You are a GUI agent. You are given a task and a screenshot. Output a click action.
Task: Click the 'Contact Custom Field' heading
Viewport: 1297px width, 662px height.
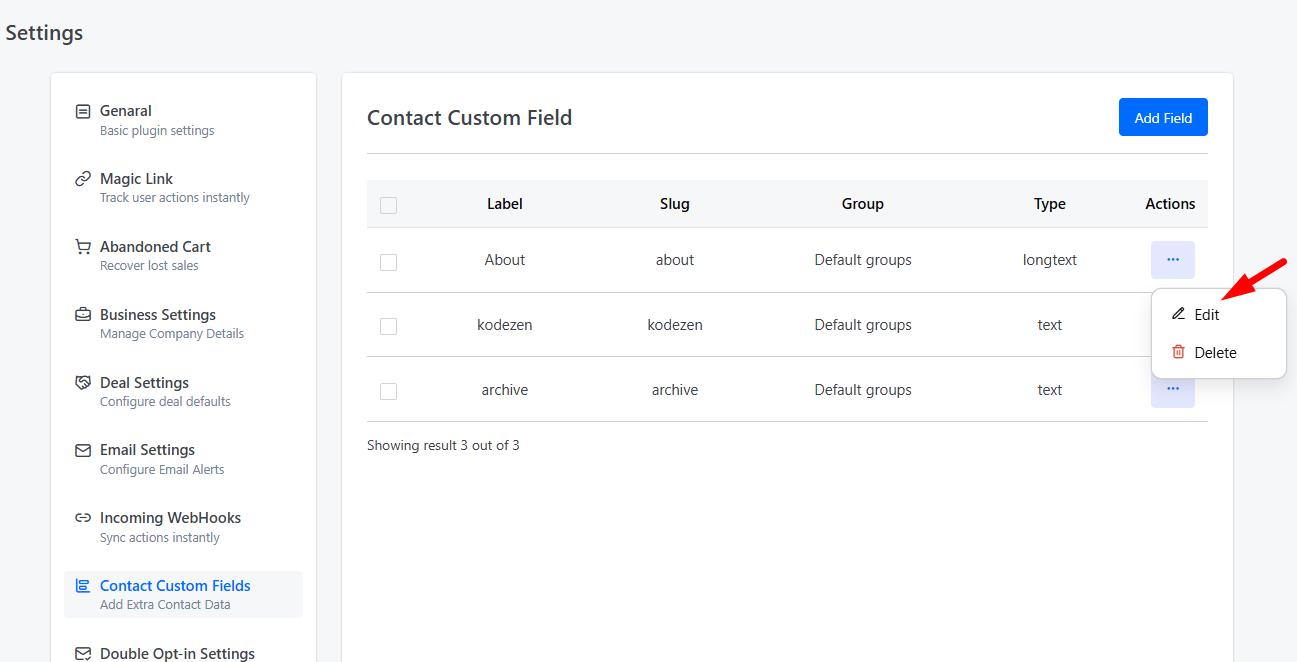(x=470, y=118)
